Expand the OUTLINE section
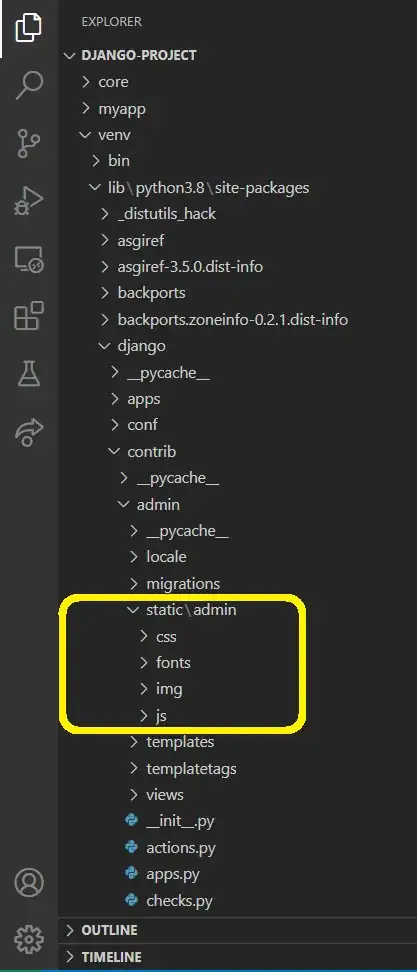Image resolution: width=417 pixels, height=972 pixels. [237, 930]
